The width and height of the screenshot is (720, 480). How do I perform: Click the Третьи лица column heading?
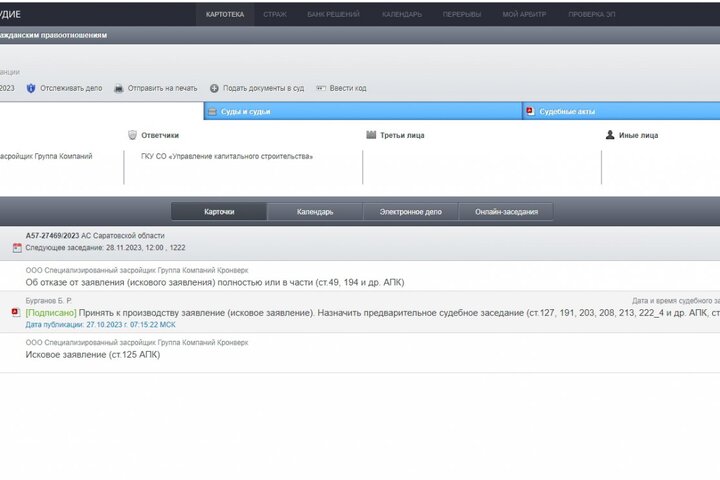(402, 136)
